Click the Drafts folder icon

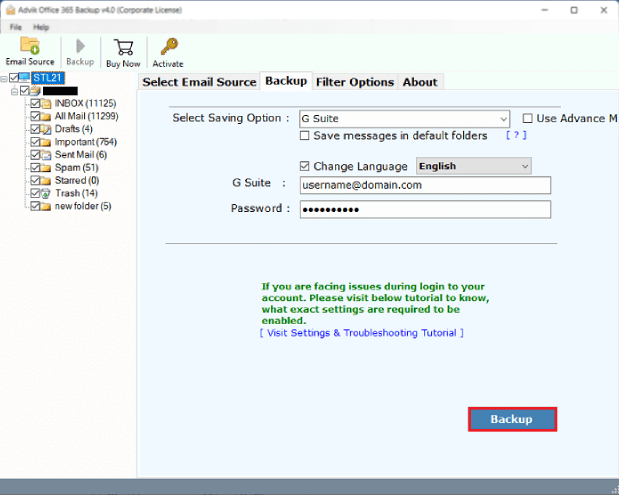pyautogui.click(x=47, y=129)
